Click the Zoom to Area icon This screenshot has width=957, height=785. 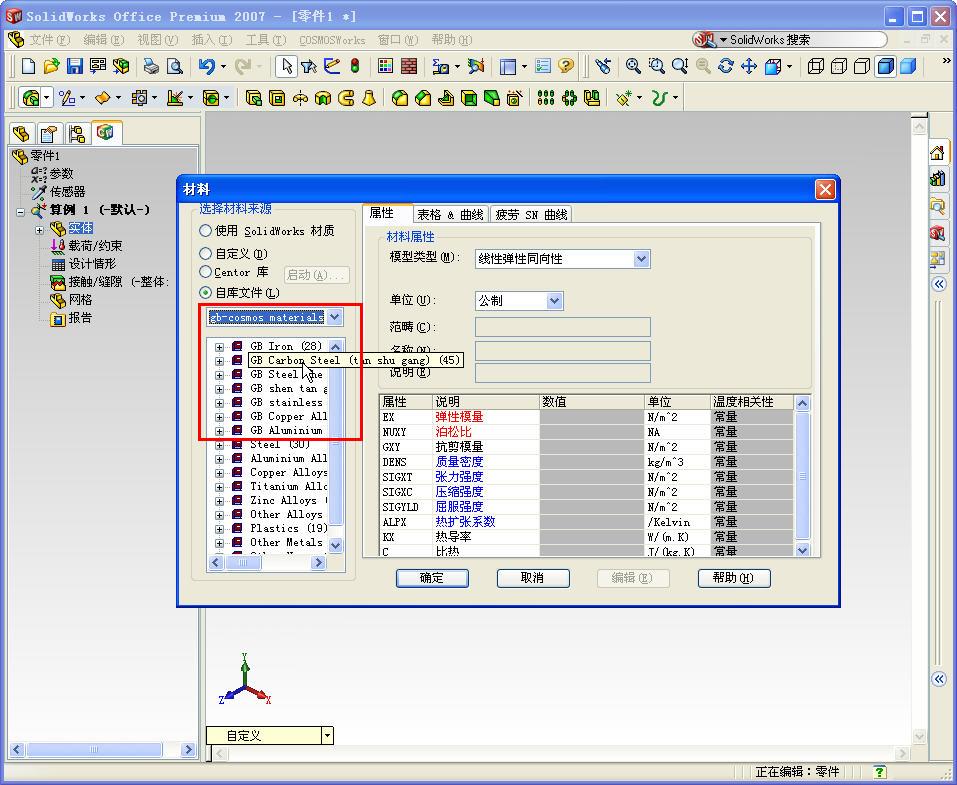click(656, 66)
